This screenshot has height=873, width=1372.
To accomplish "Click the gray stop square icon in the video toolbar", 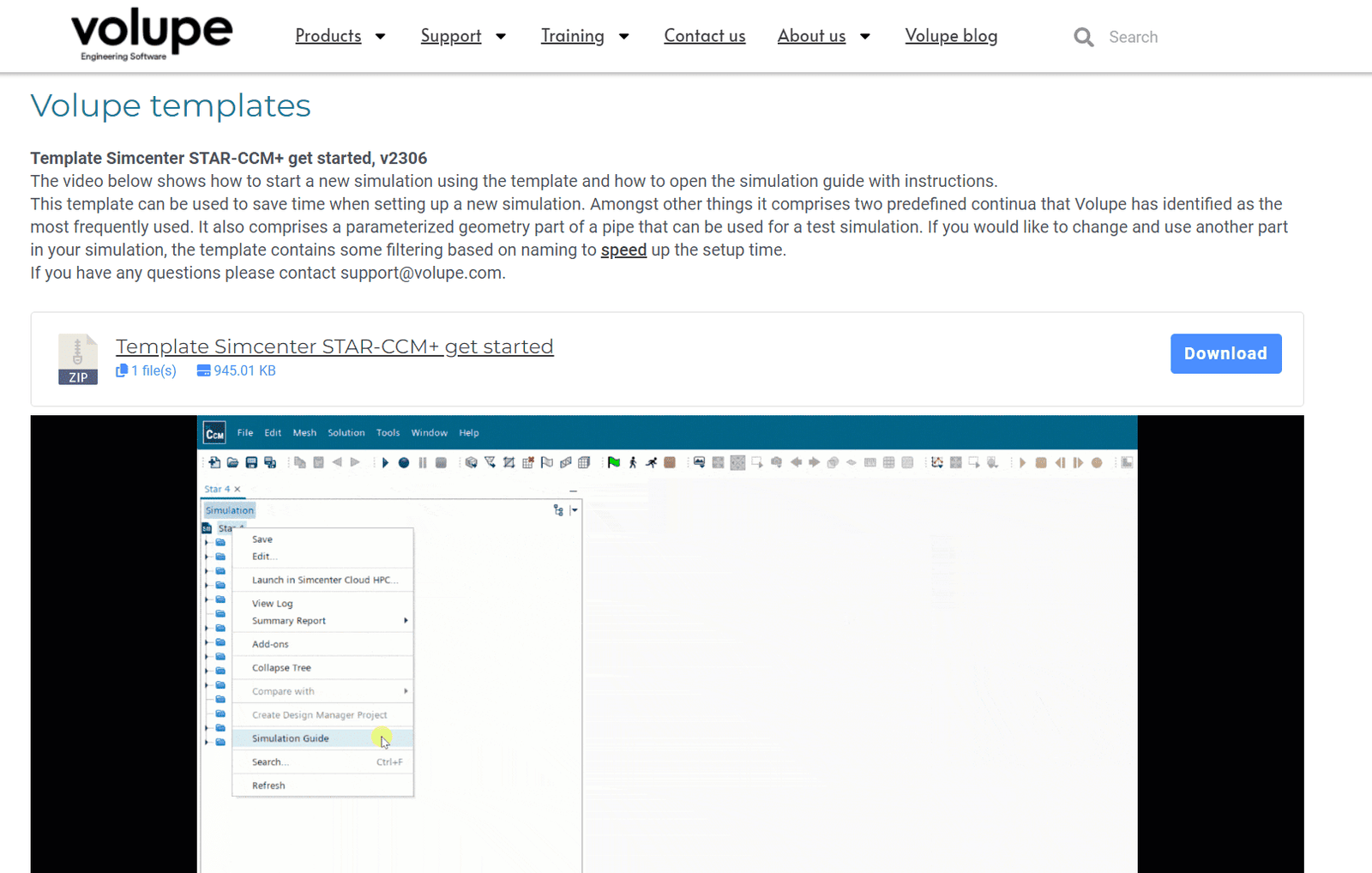I will click(441, 462).
